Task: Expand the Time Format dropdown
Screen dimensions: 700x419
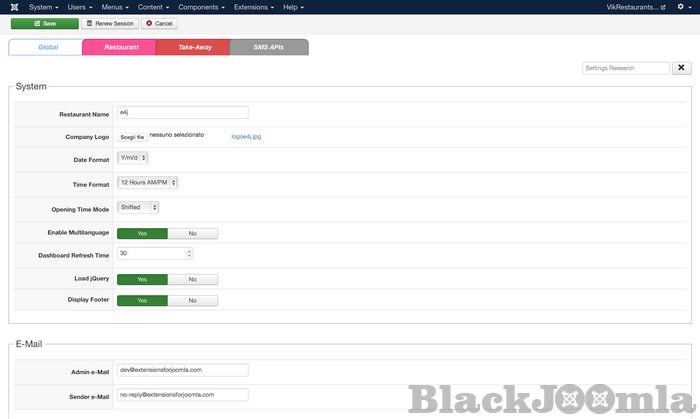Action: (147, 183)
